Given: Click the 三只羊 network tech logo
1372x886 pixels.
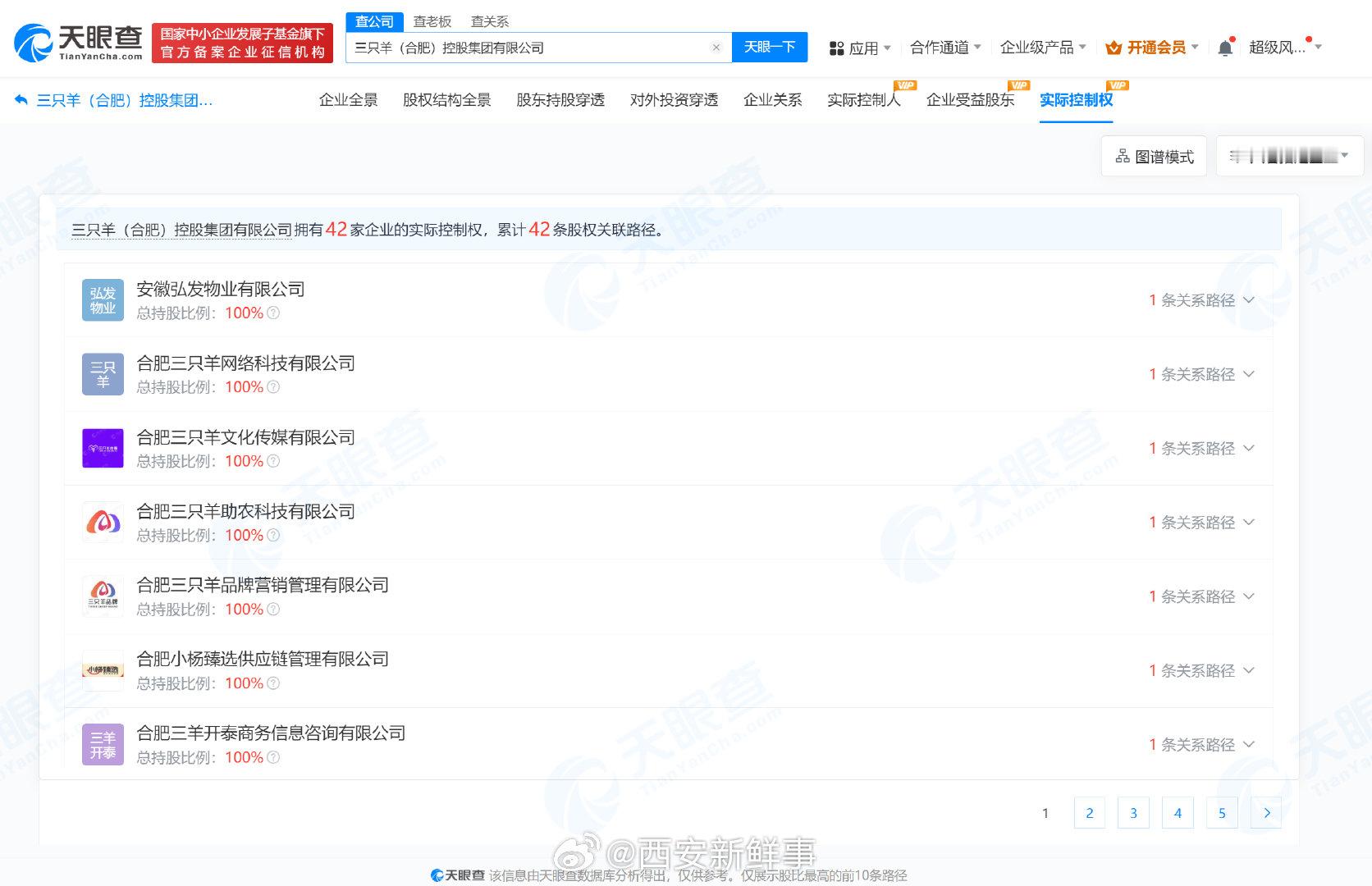Looking at the screenshot, I should [x=103, y=374].
